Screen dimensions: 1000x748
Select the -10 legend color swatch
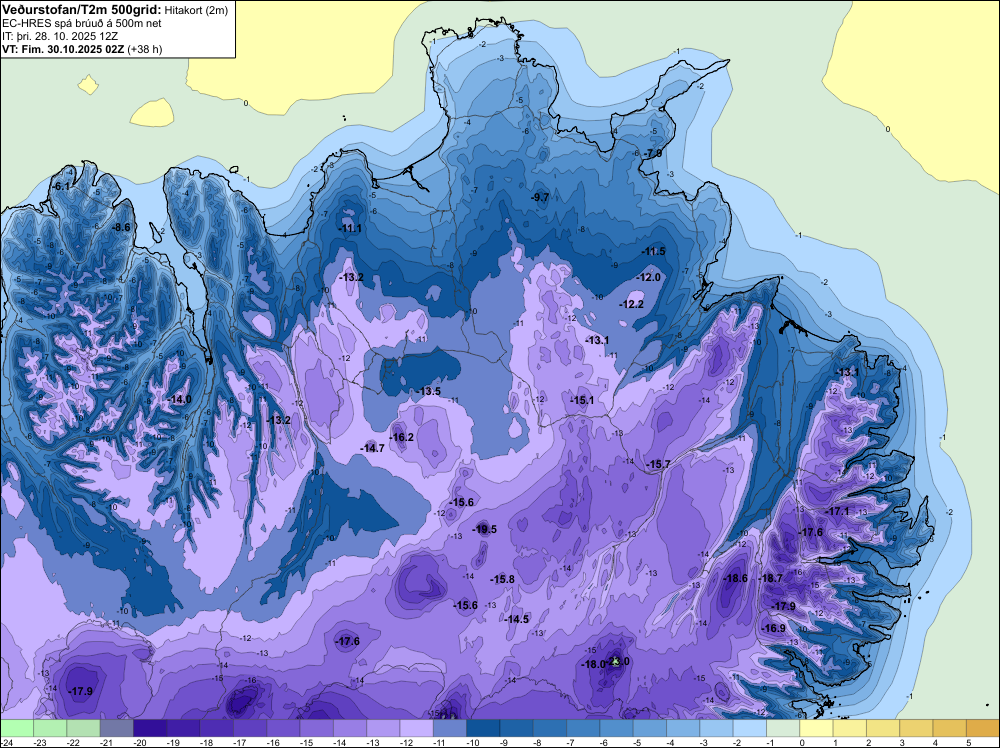[483, 728]
